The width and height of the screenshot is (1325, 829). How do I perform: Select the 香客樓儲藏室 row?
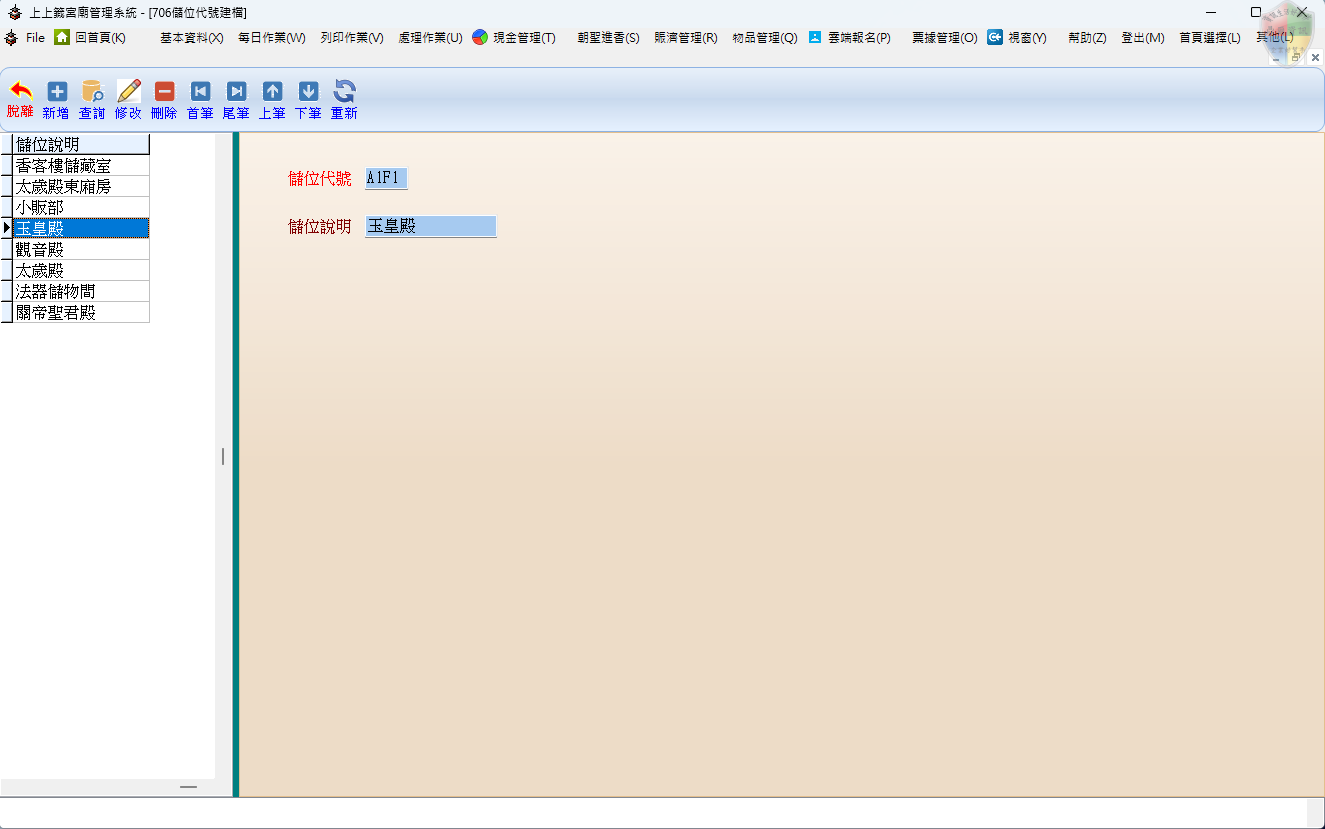(80, 166)
